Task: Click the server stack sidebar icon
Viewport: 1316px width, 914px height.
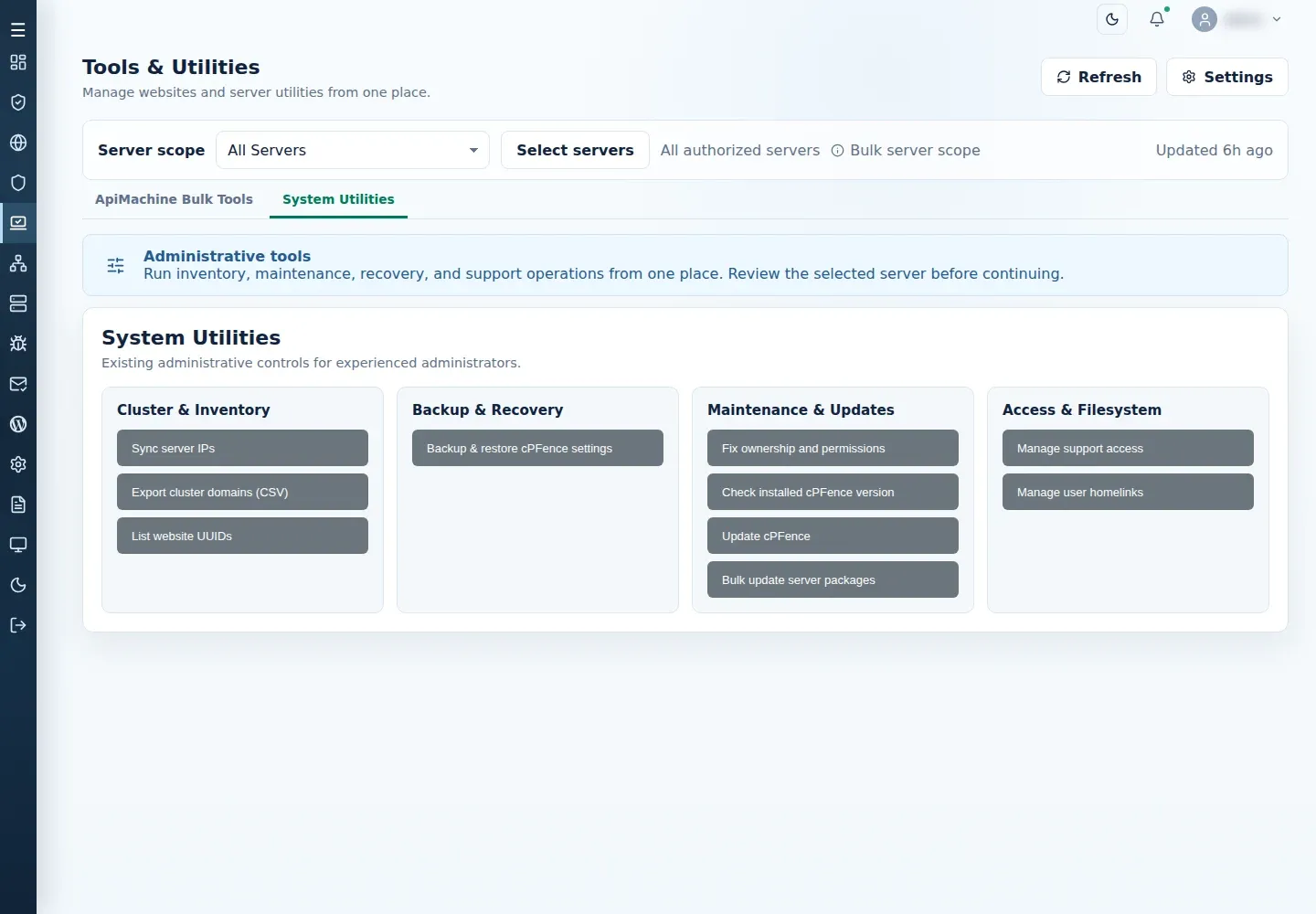Action: [x=18, y=303]
